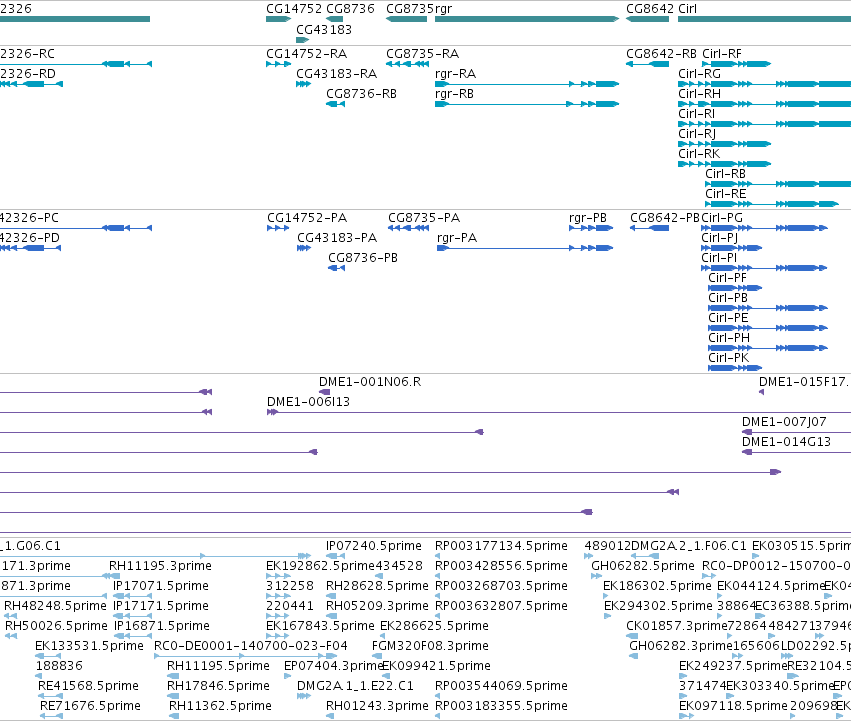Click the CG8642-PB protein label
Screen dimensions: 851x721
click(665, 218)
